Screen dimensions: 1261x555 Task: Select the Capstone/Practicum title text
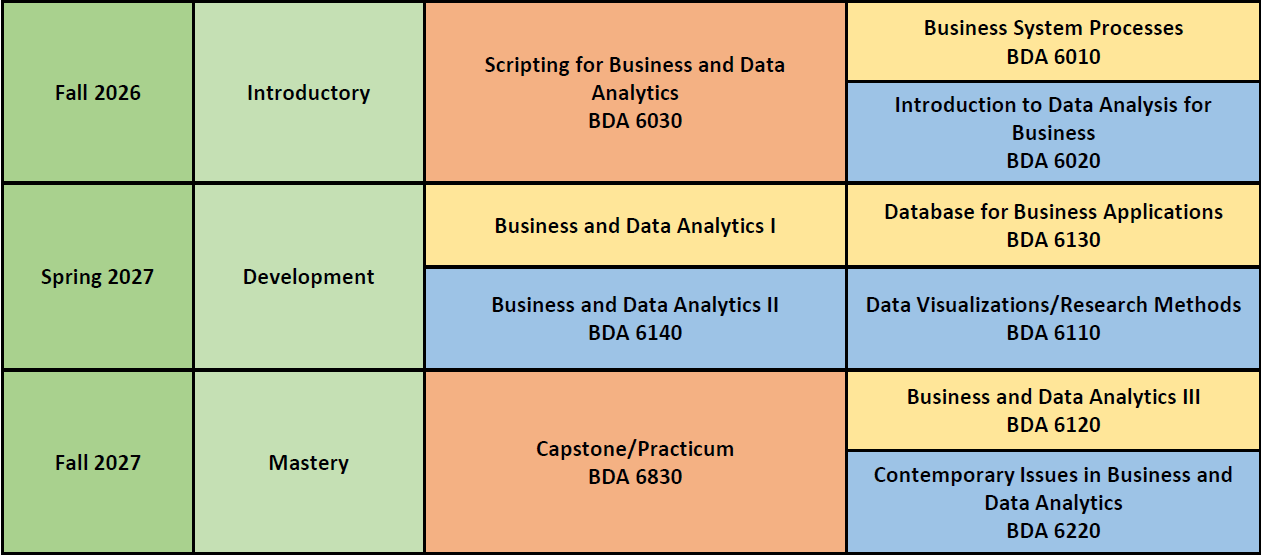pos(635,449)
